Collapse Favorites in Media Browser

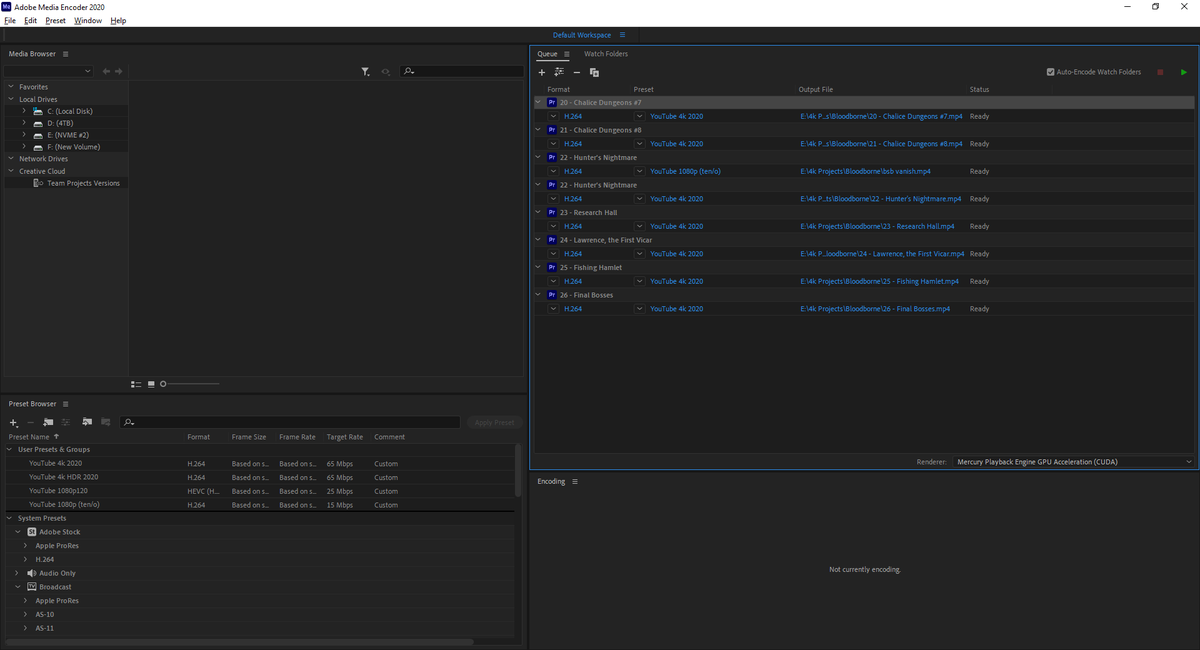(10, 87)
